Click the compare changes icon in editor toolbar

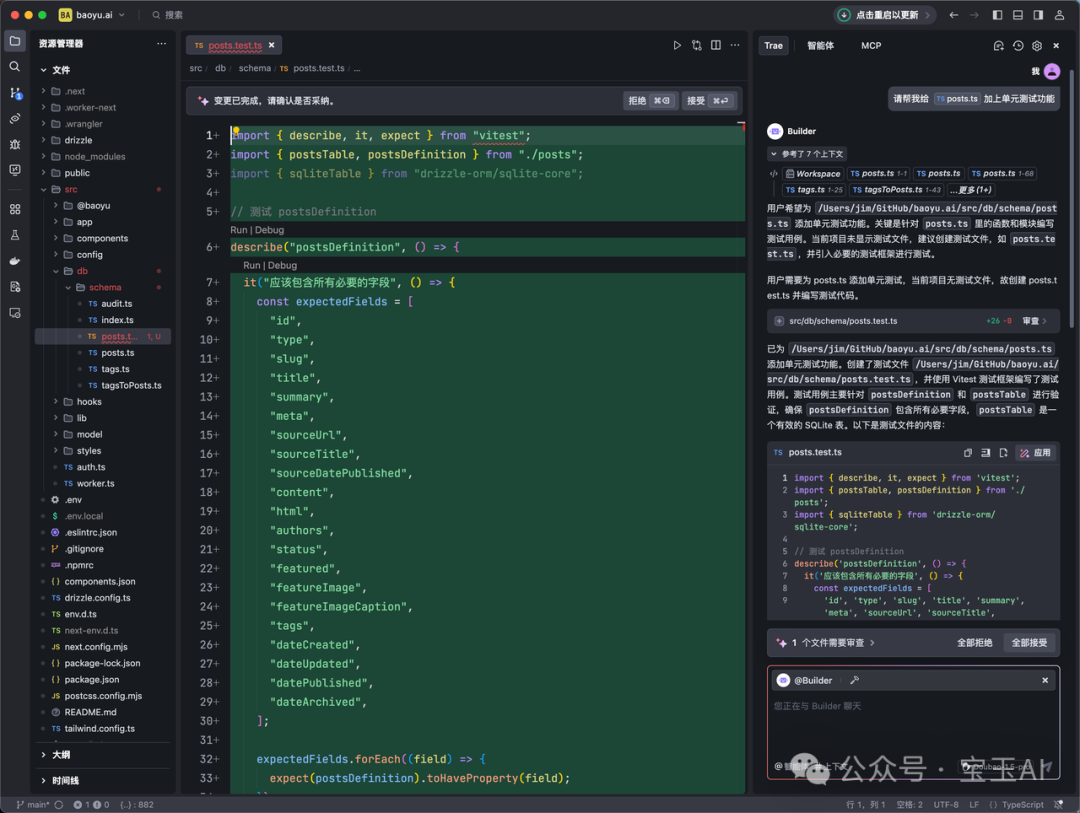click(x=696, y=45)
